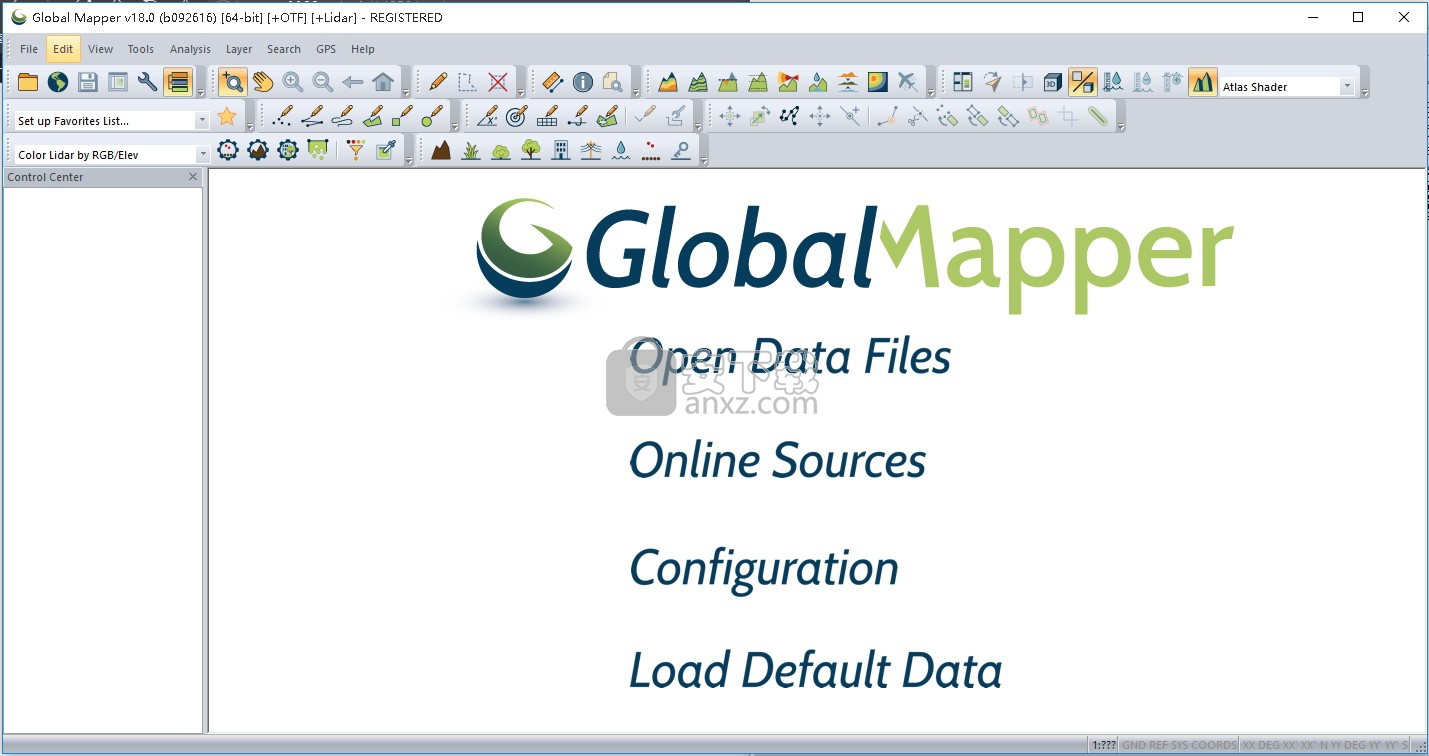Close the Control Center panel
1429x756 pixels.
coord(194,177)
